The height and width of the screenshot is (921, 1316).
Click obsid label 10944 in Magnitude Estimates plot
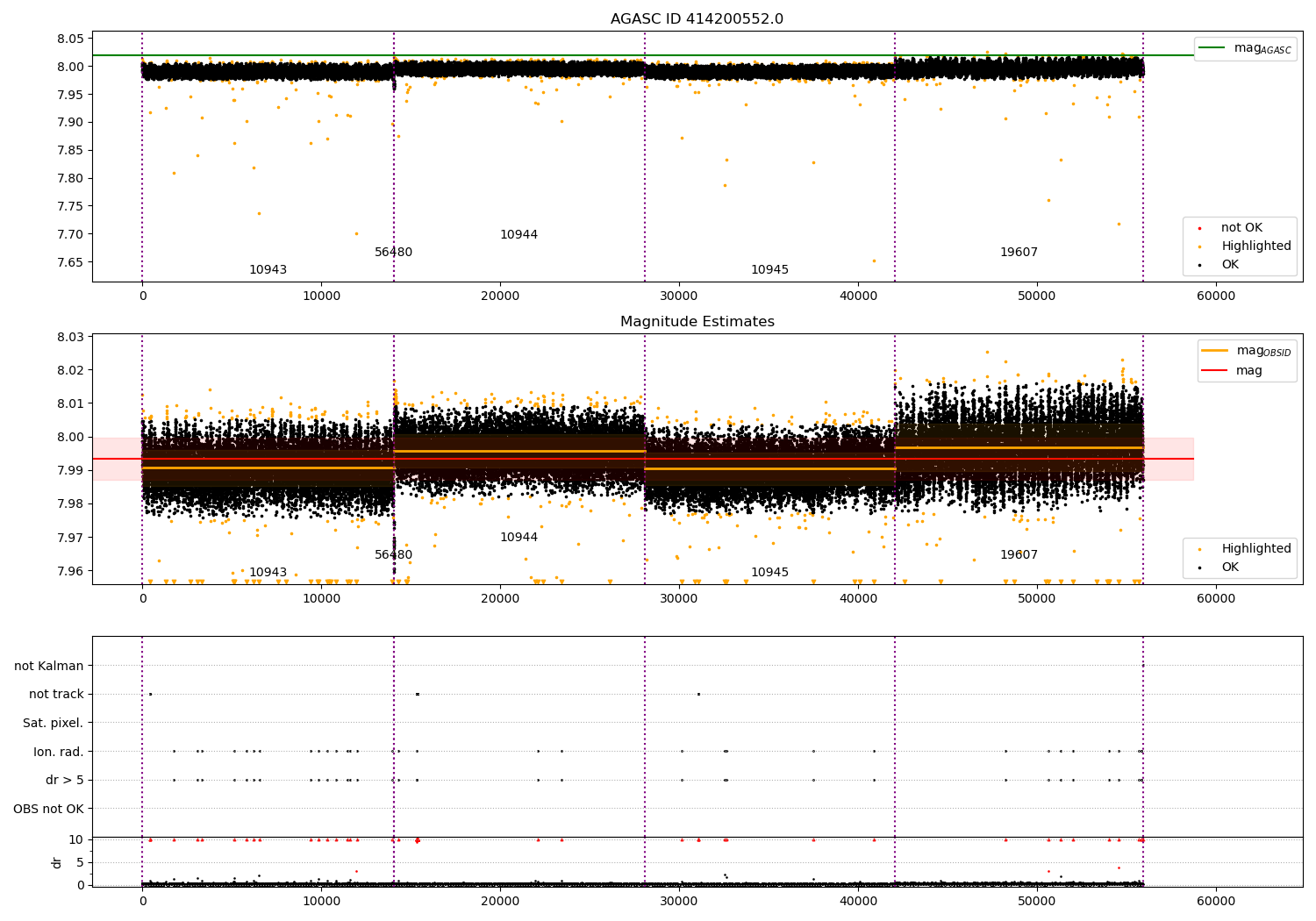point(519,538)
